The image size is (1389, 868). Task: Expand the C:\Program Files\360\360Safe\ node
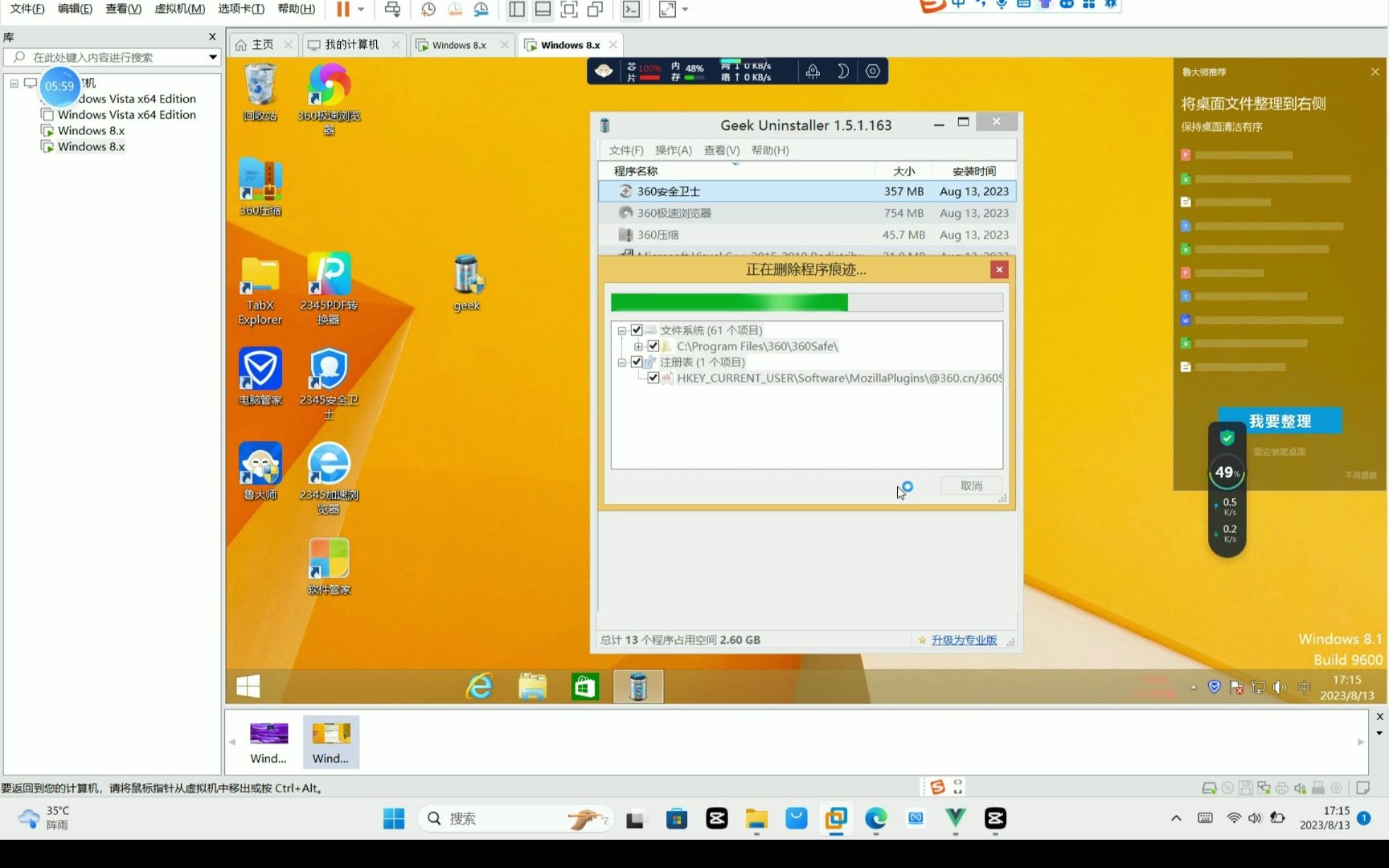pos(638,346)
